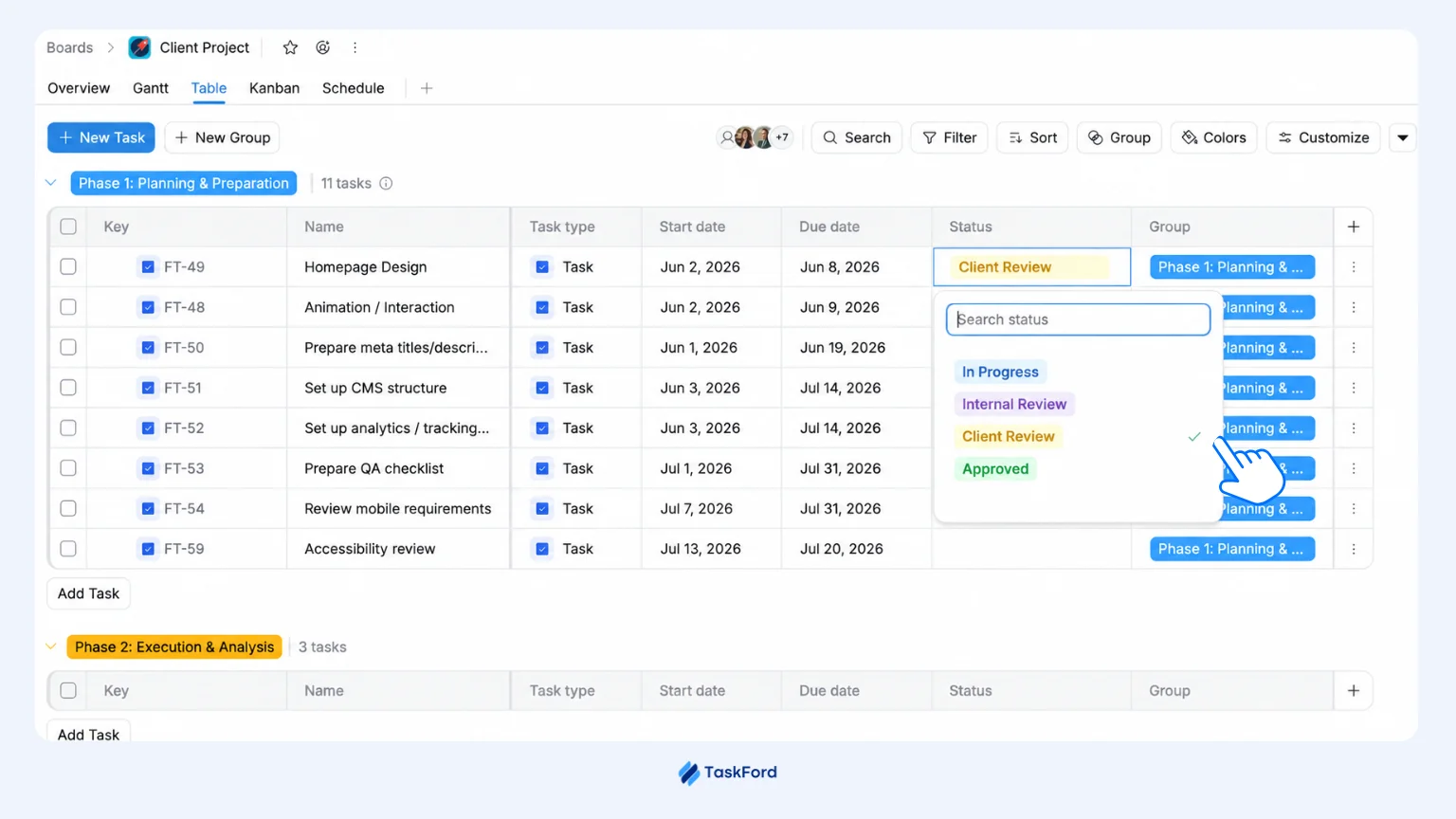Open row menu for FT-48 Animation / Interaction
The image size is (1456, 819).
tap(1354, 307)
